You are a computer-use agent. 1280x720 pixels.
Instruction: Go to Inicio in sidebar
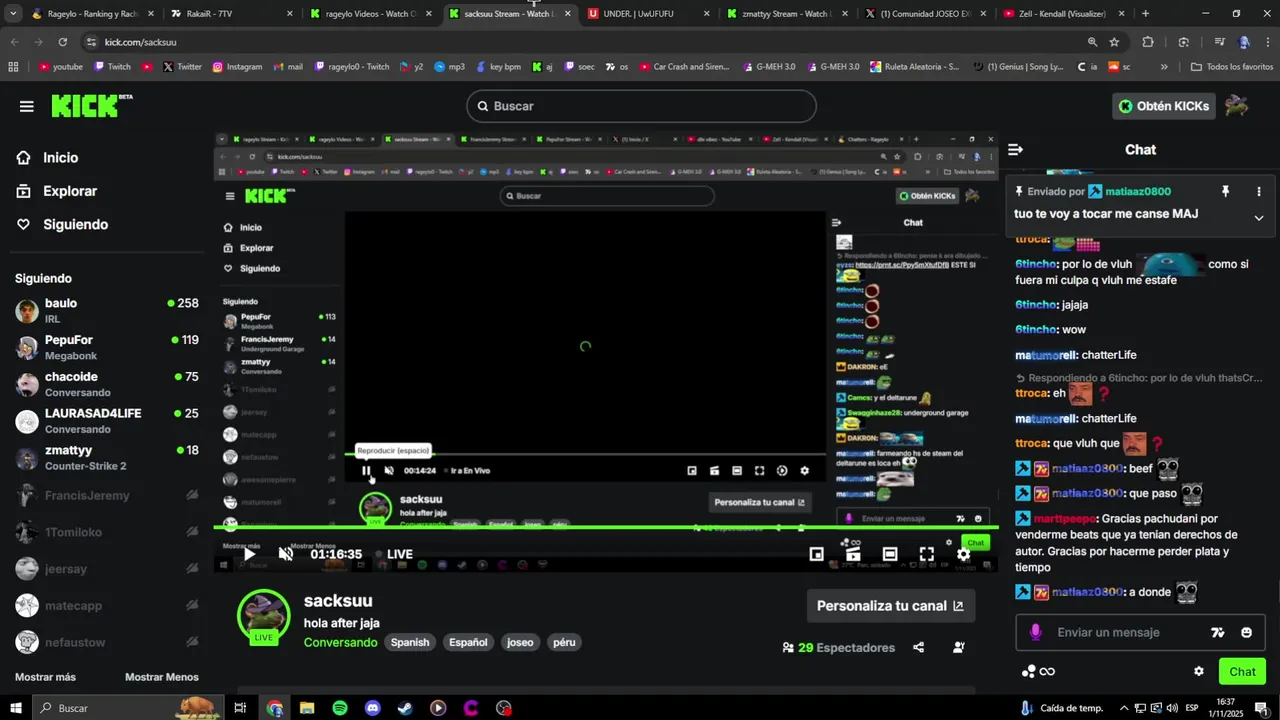(60, 158)
